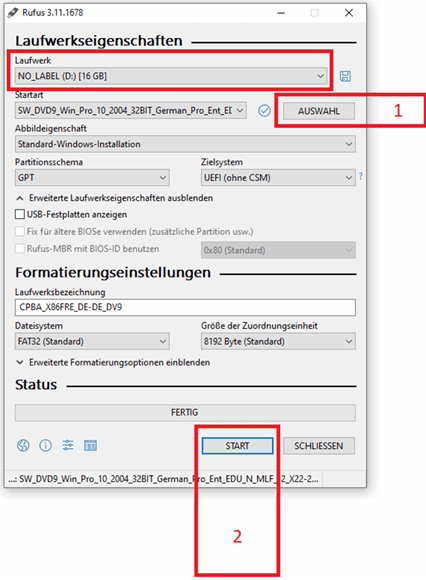The height and width of the screenshot is (580, 426).
Task: Click the FERTIG status progress bar
Action: [185, 412]
